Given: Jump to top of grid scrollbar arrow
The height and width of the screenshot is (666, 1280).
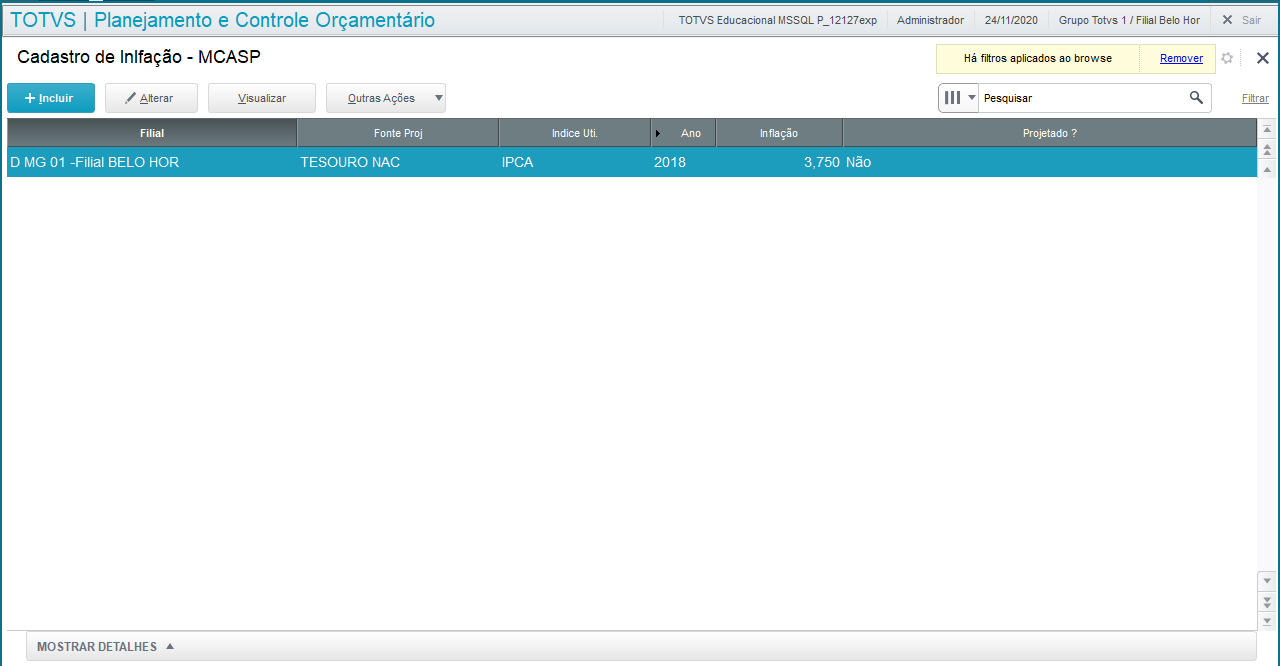Looking at the screenshot, I should (1267, 130).
